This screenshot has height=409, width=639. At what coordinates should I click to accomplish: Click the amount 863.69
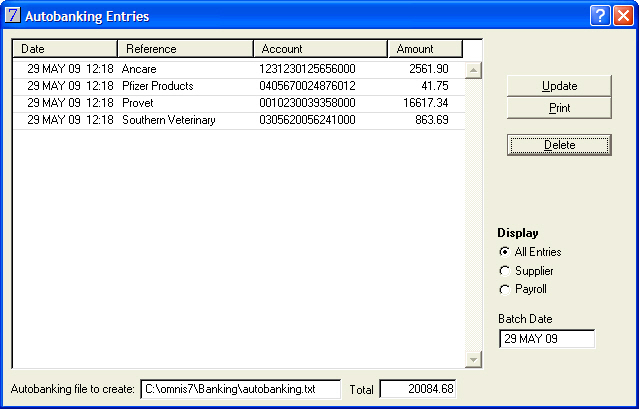coord(432,120)
